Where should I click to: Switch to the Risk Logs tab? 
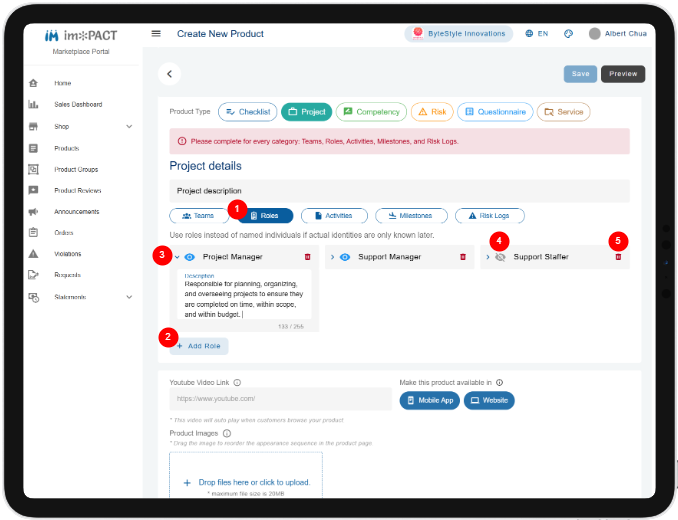(x=490, y=216)
